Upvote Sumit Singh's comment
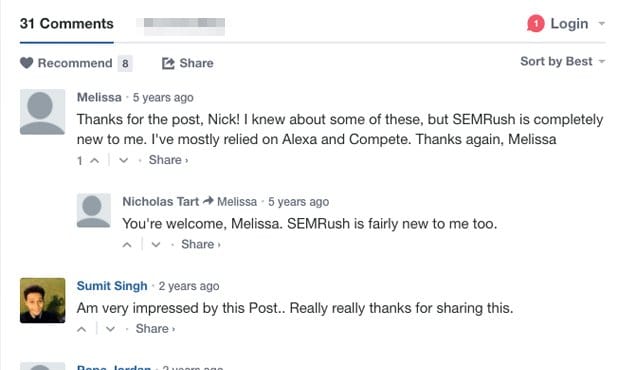 tap(81, 329)
